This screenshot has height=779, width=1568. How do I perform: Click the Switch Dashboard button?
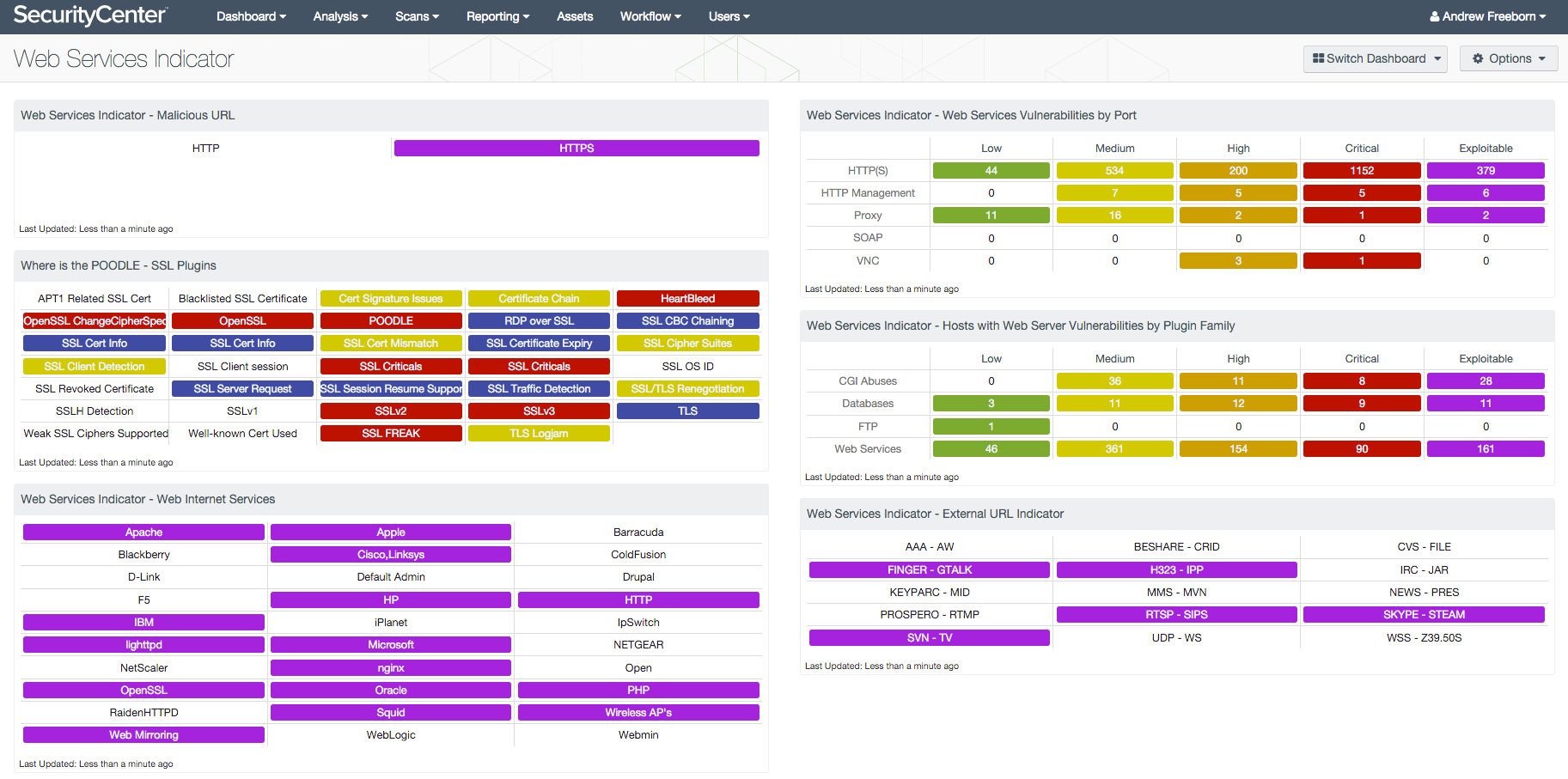[x=1376, y=58]
